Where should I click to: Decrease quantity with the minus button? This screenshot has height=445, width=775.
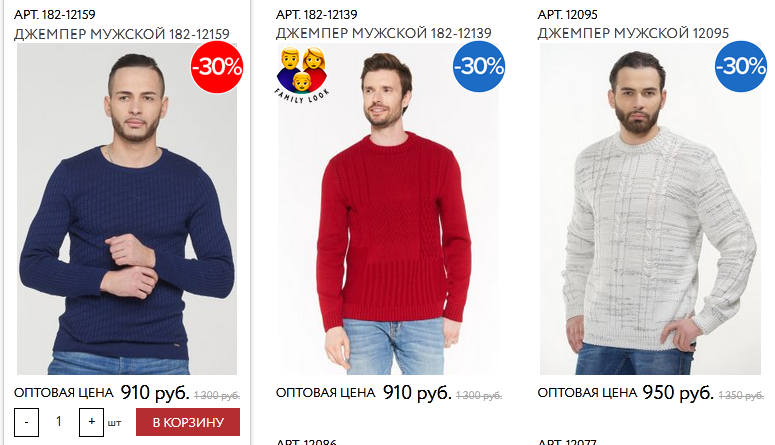pyautogui.click(x=26, y=422)
